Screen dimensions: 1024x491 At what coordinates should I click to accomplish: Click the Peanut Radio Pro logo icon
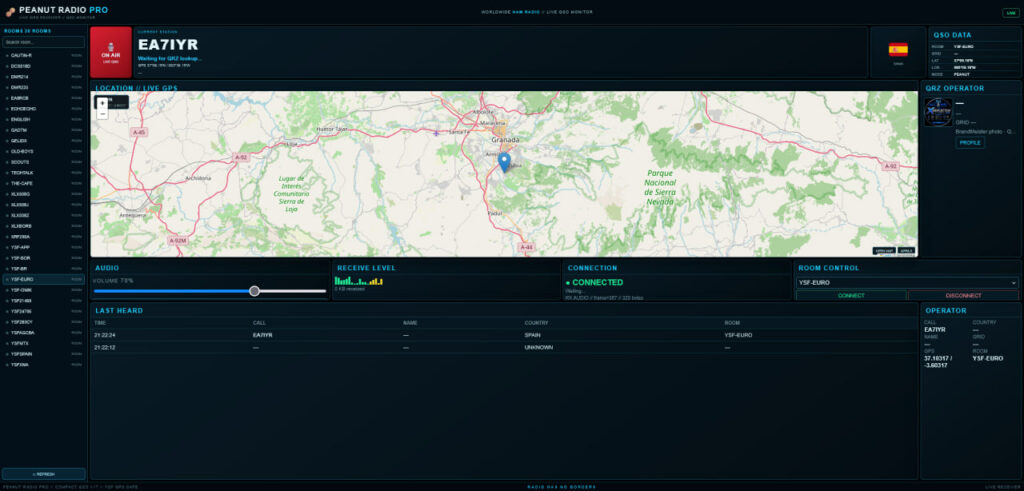[10, 11]
